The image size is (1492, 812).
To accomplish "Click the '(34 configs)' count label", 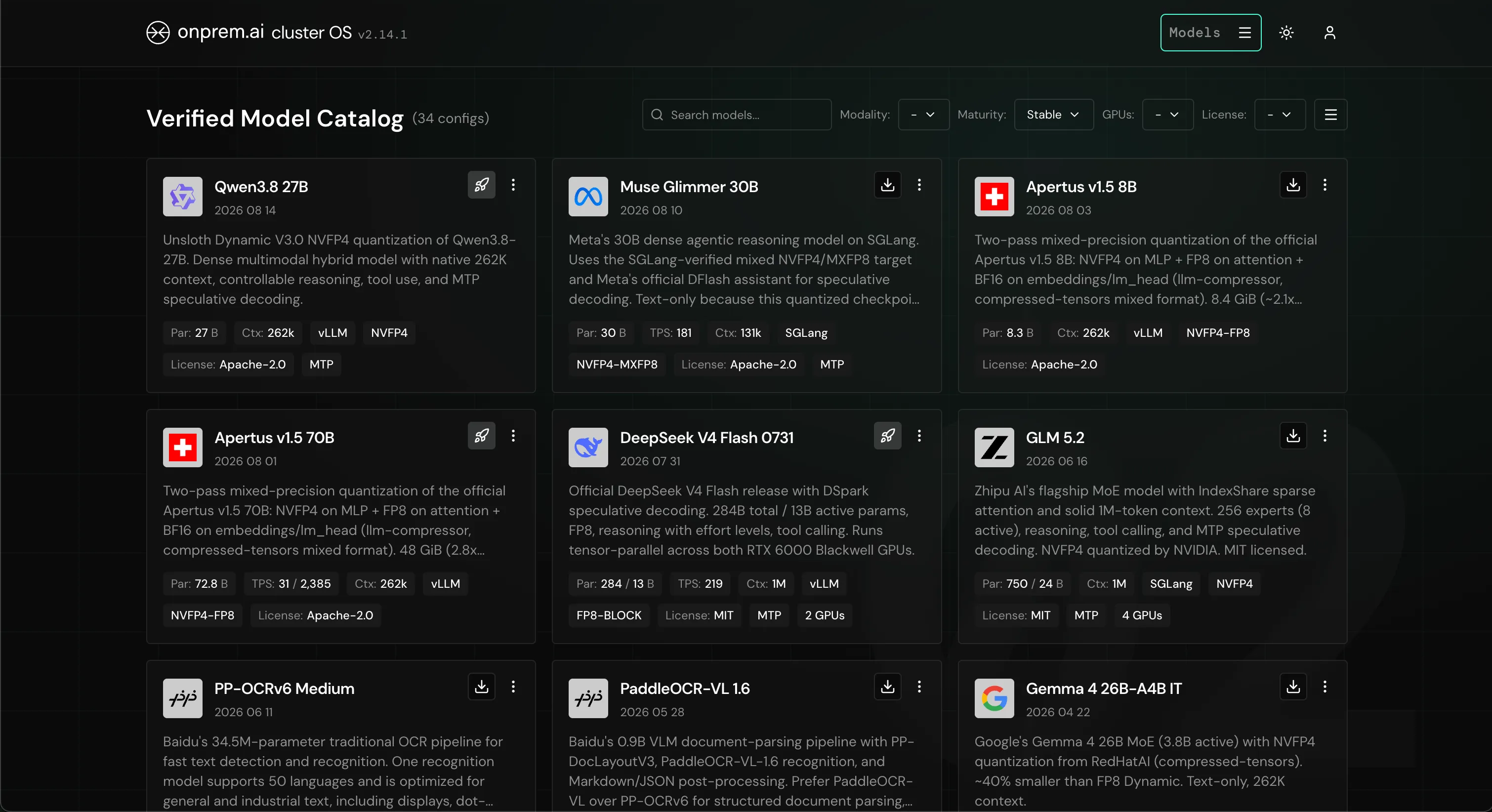I will pyautogui.click(x=451, y=118).
